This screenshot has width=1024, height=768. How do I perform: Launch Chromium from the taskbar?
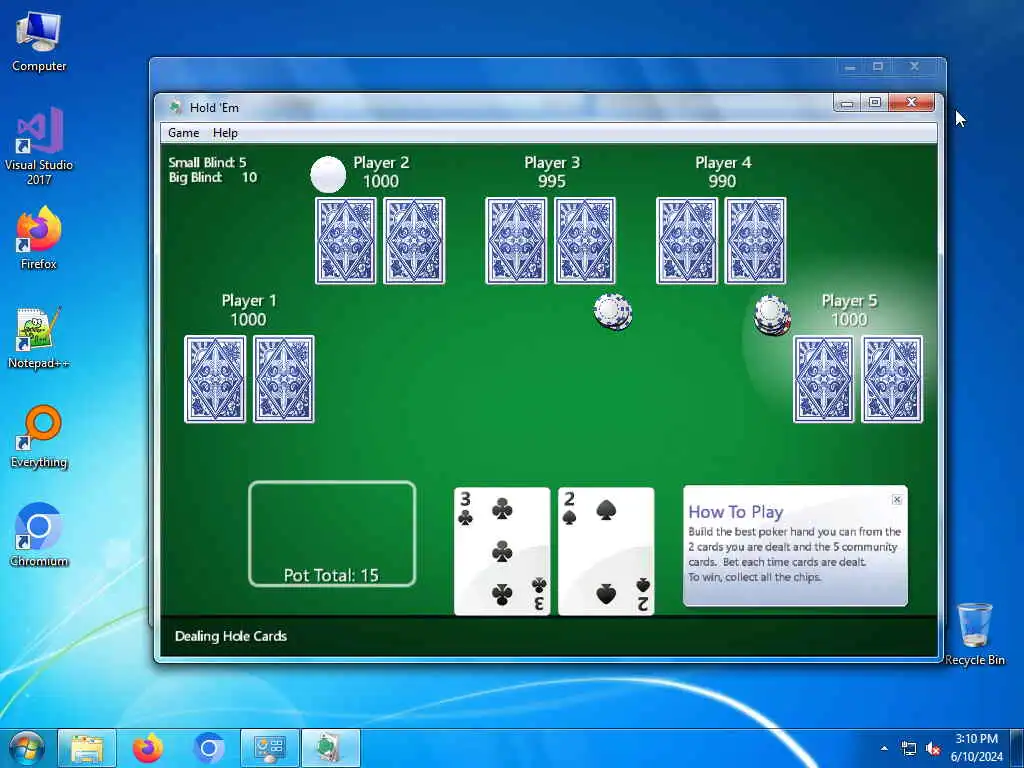click(x=208, y=748)
